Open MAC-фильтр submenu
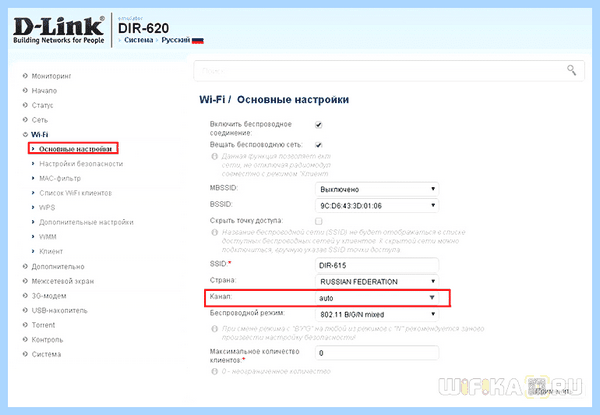The image size is (600, 415). [60, 178]
